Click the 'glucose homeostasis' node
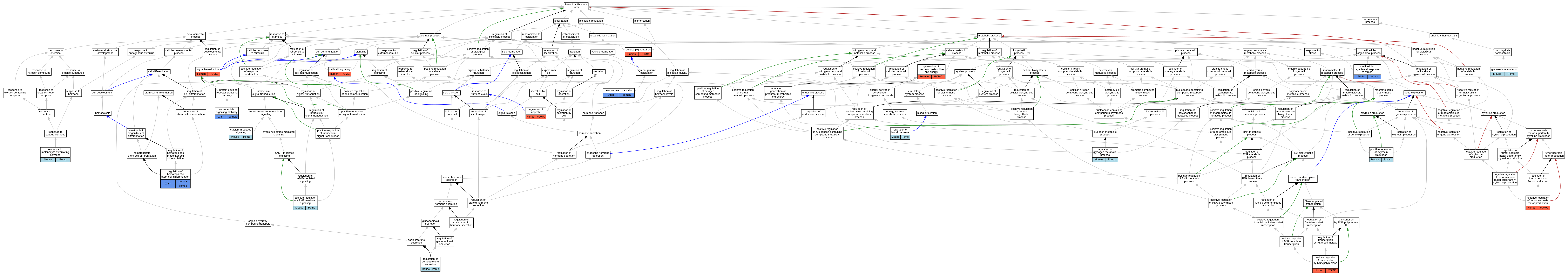The width and height of the screenshot is (1568, 275). click(1504, 69)
